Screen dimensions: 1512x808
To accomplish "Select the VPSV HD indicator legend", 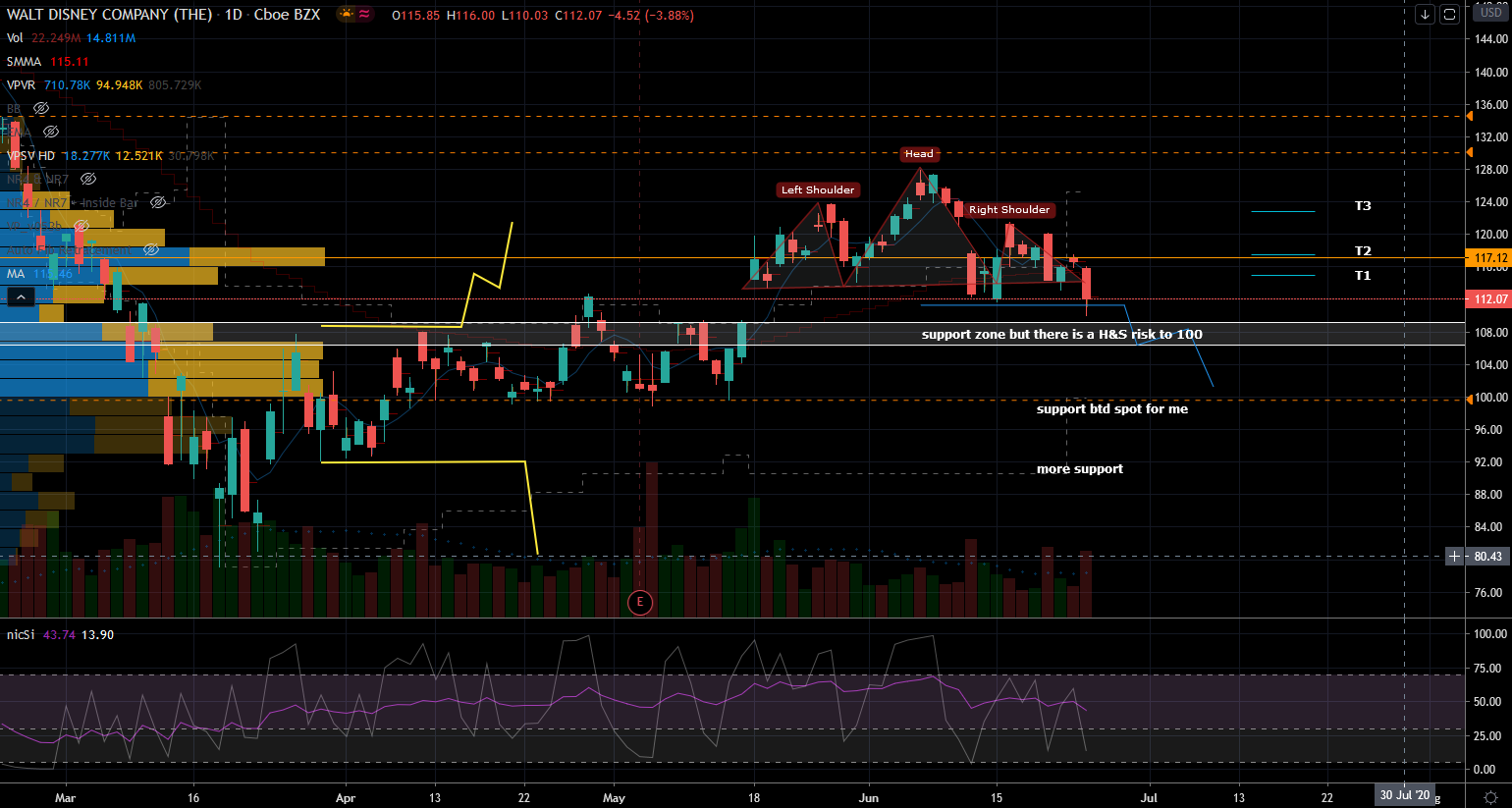I will [31, 156].
